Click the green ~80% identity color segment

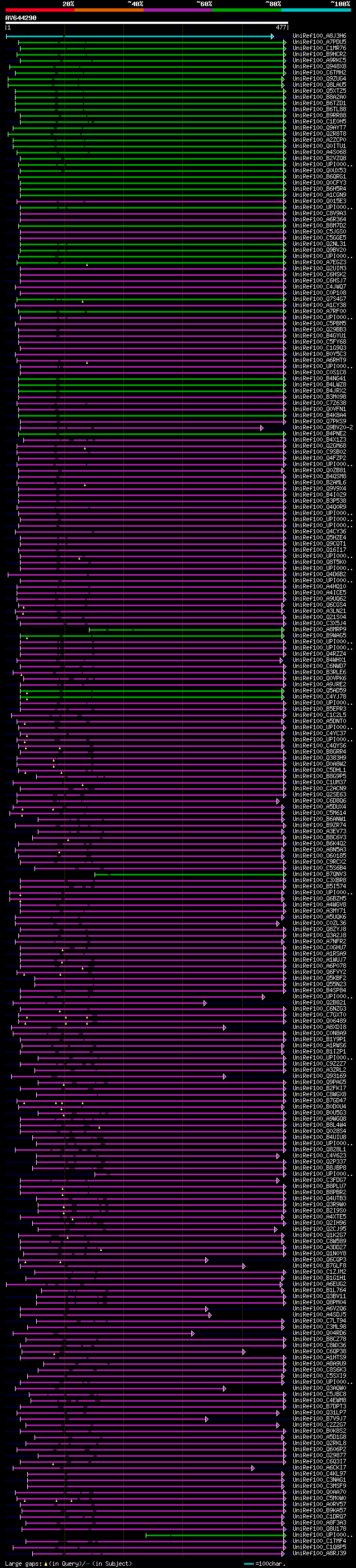click(246, 10)
